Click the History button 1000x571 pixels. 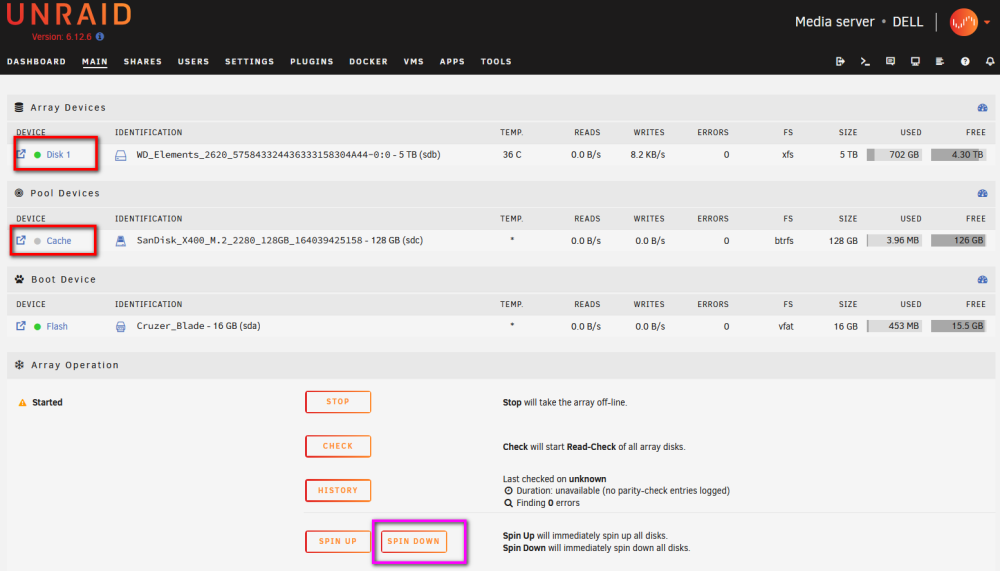[338, 490]
